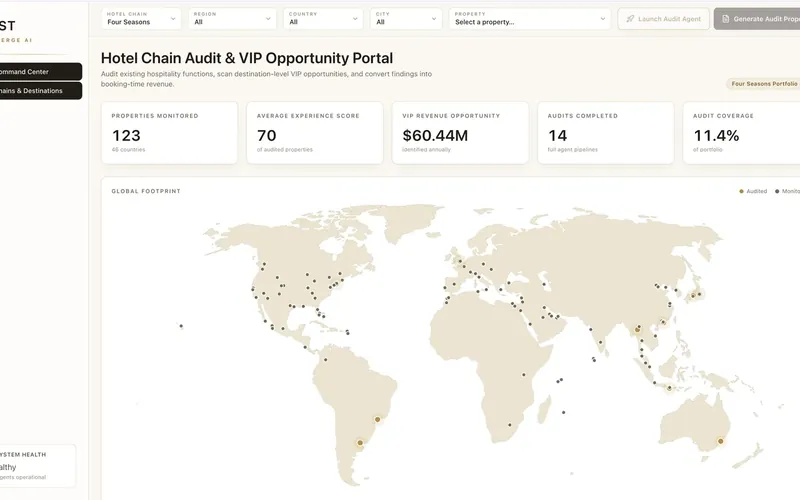Screen dimensions: 800x500
Task: Open Chains & Destinations in sidebar
Action: [x=40, y=91]
